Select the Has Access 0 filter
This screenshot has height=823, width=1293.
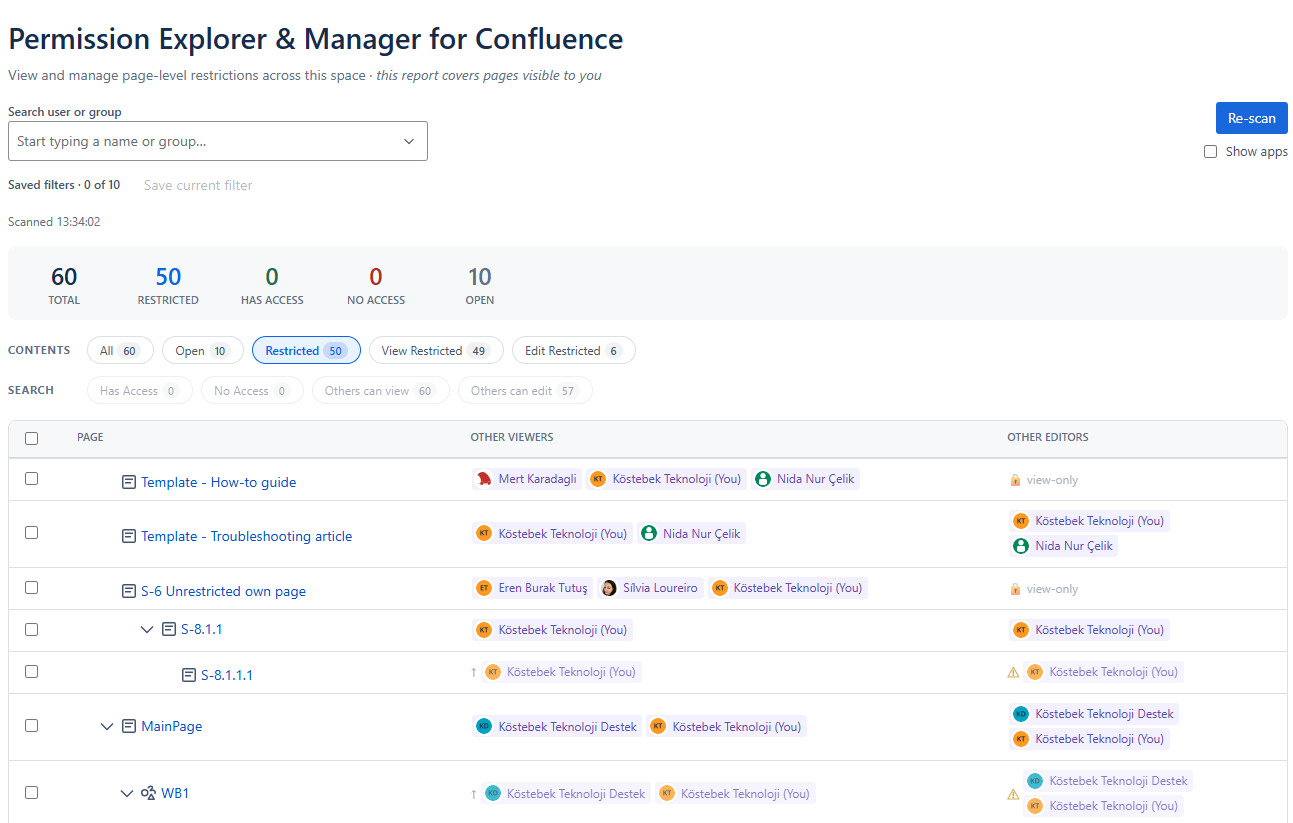pos(140,391)
